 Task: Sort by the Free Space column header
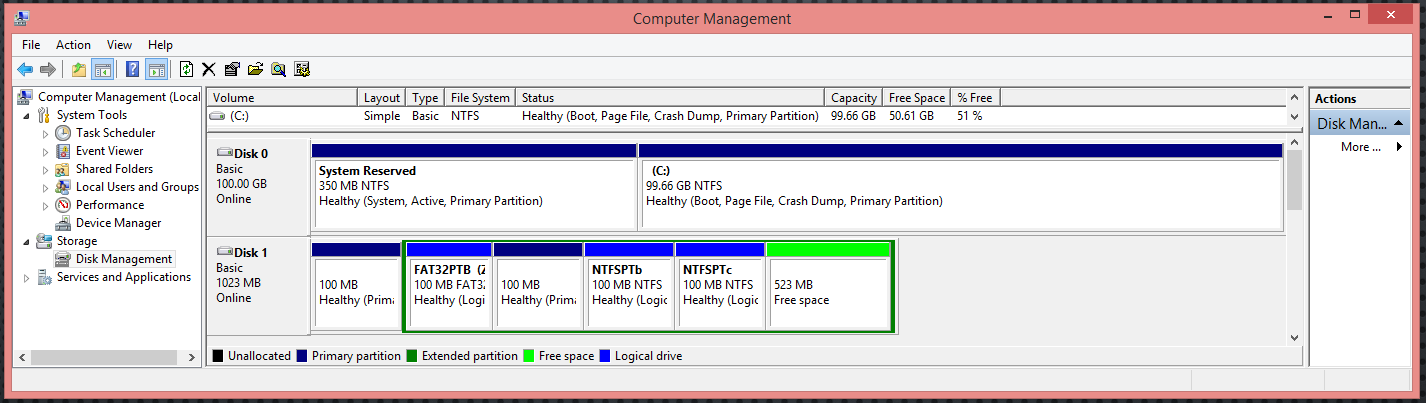coord(916,98)
